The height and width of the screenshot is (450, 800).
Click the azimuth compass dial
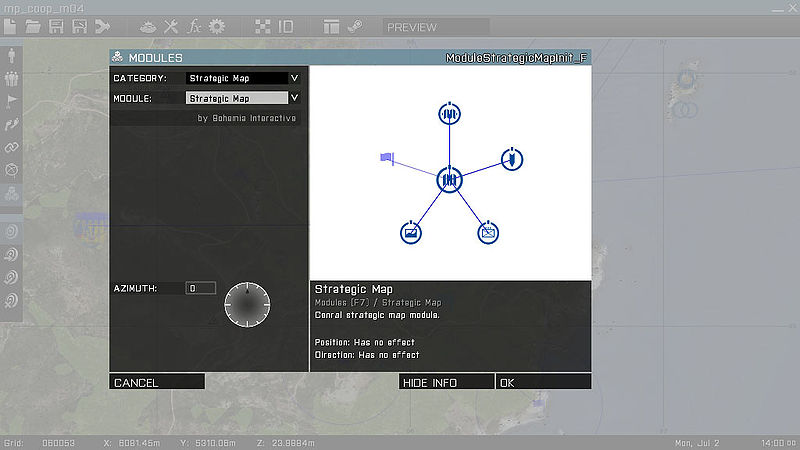click(246, 304)
